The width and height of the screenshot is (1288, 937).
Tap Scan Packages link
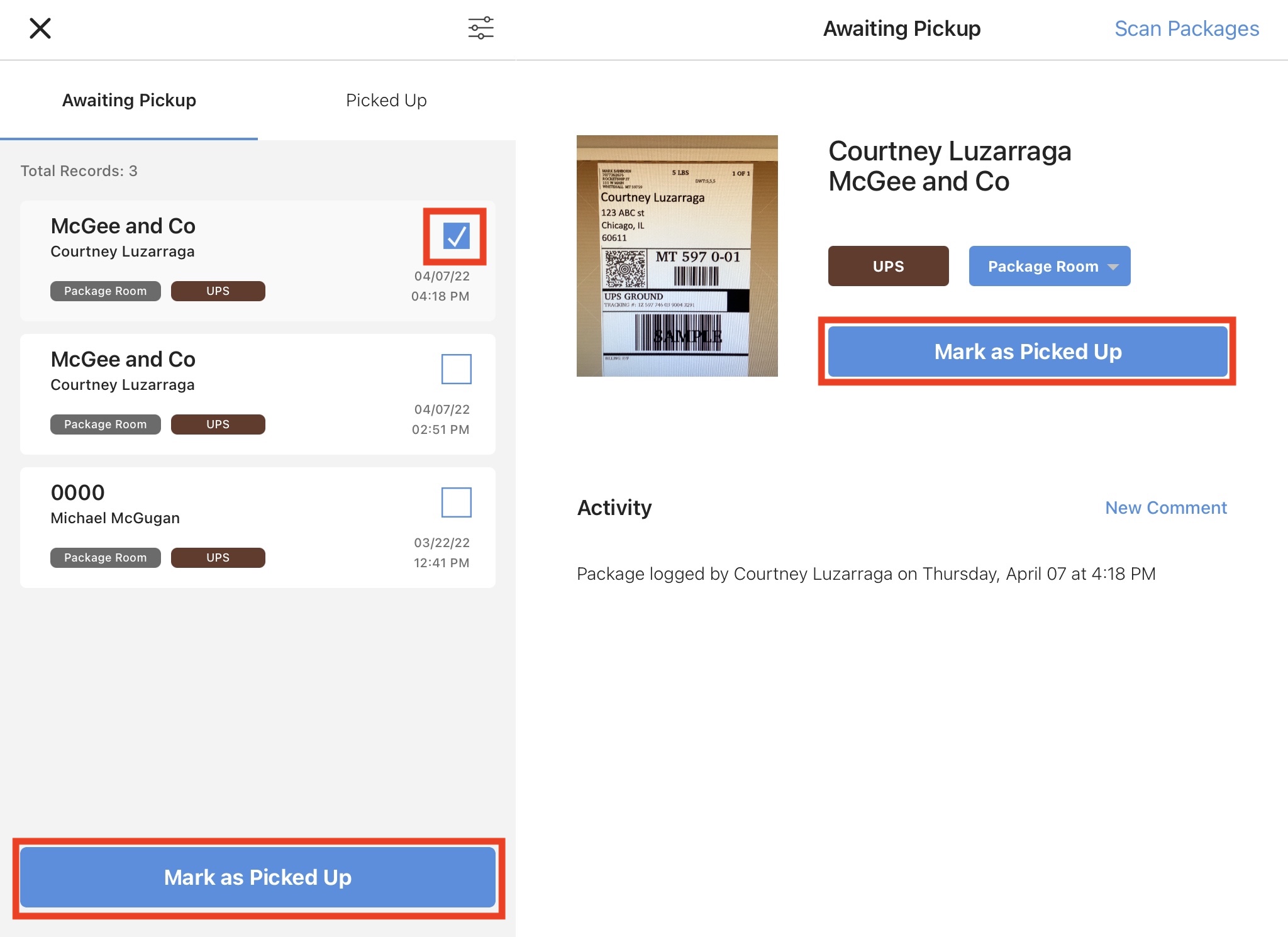point(1186,28)
